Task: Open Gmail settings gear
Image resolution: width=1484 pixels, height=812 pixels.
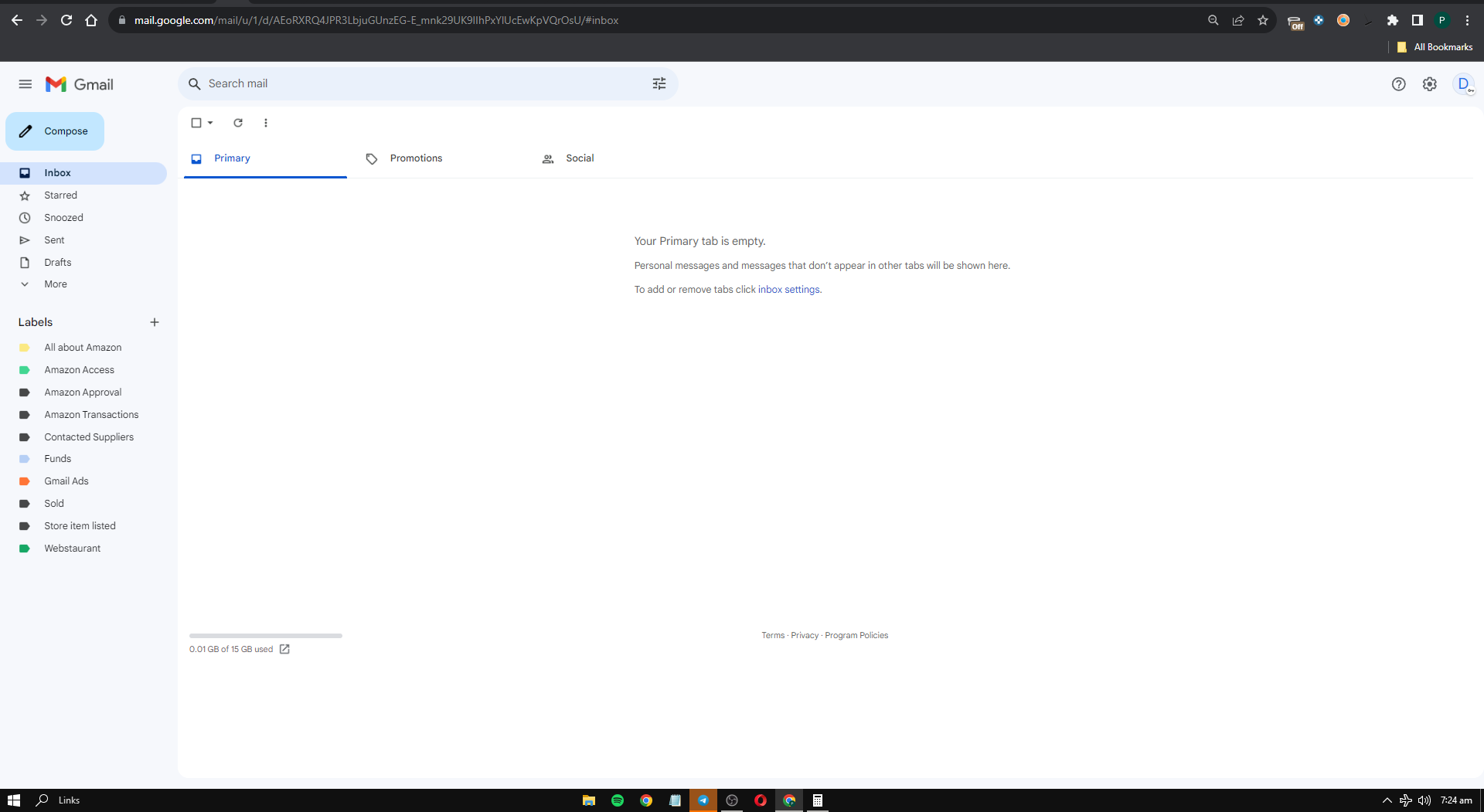Action: coord(1430,84)
